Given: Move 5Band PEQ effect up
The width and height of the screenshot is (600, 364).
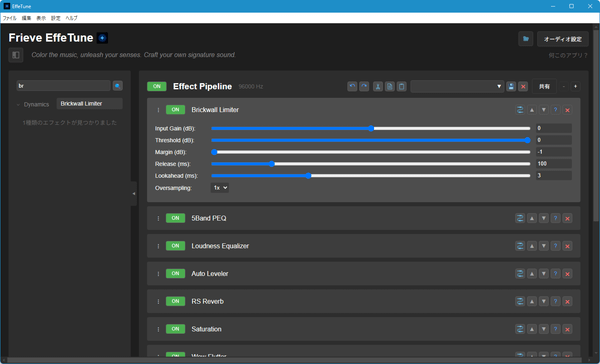Looking at the screenshot, I should point(532,219).
